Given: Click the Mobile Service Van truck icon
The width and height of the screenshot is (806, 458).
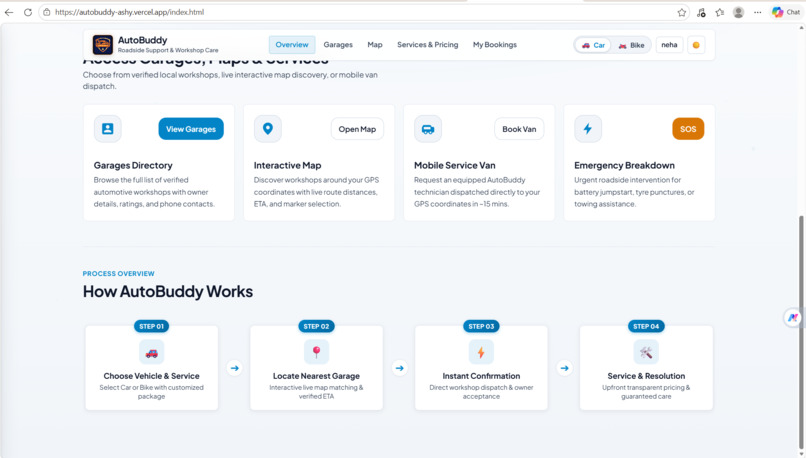Looking at the screenshot, I should click(x=428, y=129).
